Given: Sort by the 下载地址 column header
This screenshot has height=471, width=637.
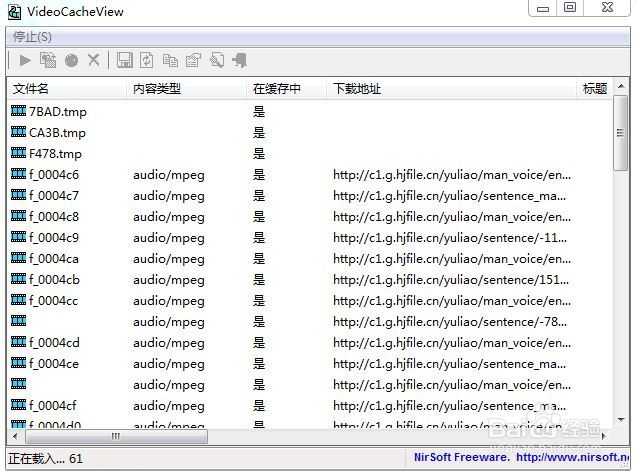Looking at the screenshot, I should (451, 88).
